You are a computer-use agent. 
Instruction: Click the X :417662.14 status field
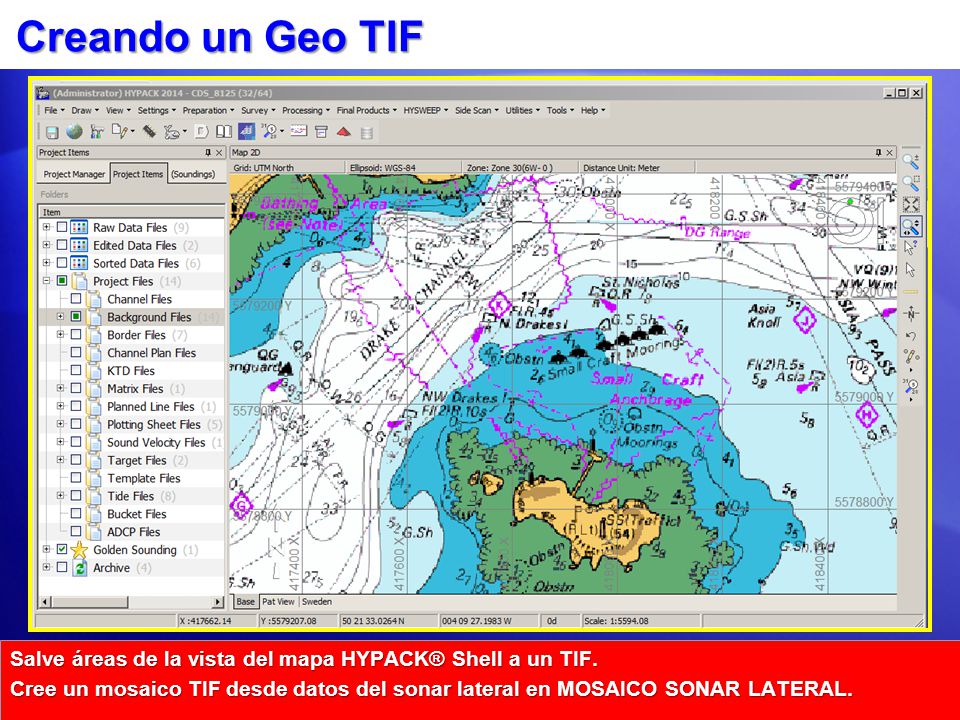coord(217,621)
